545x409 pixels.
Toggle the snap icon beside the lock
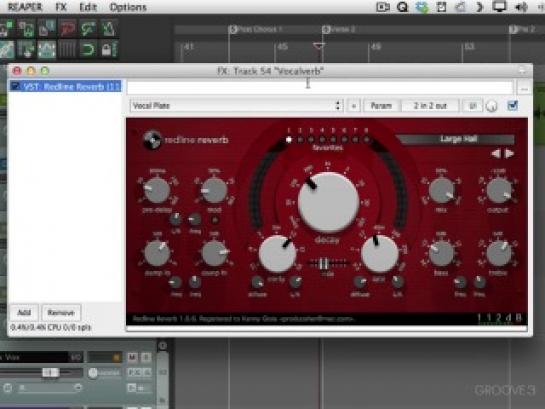[88, 49]
